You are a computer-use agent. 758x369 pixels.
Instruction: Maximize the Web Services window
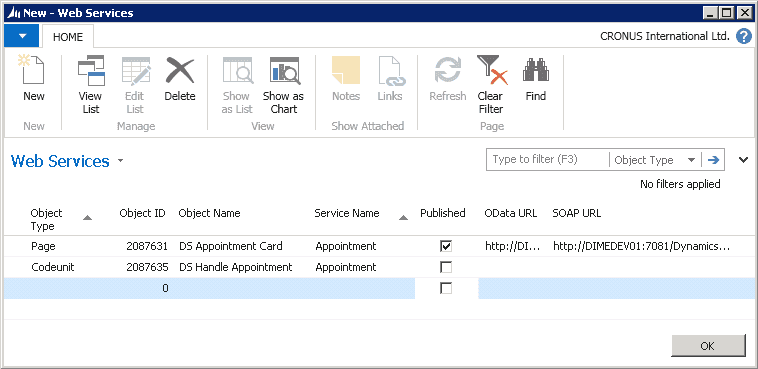pyautogui.click(x=726, y=13)
